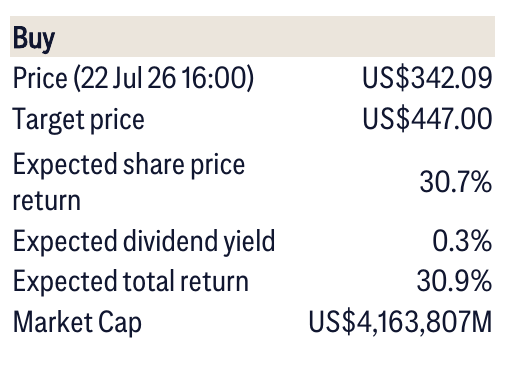Viewport: 506px width, 366px height.
Task: Select the Expected dividend yield label
Action: pyautogui.click(x=144, y=241)
